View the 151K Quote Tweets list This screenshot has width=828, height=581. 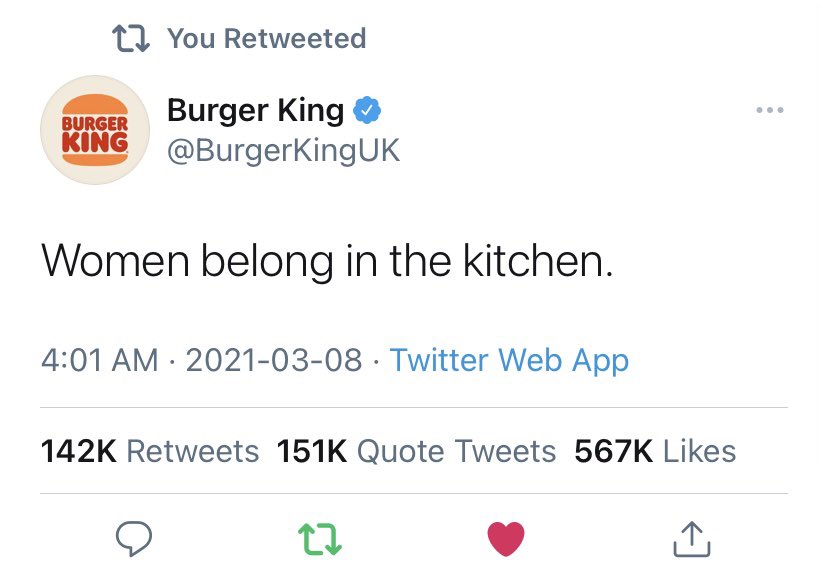[416, 451]
